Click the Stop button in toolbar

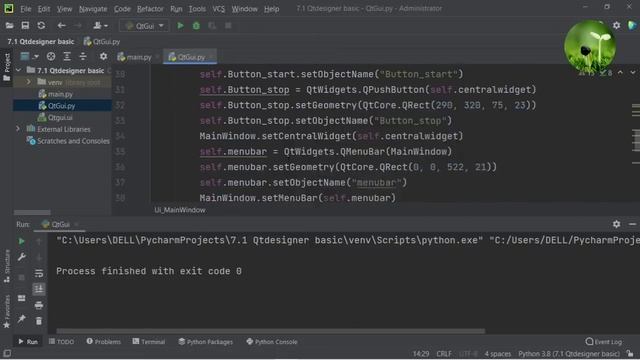coord(228,26)
